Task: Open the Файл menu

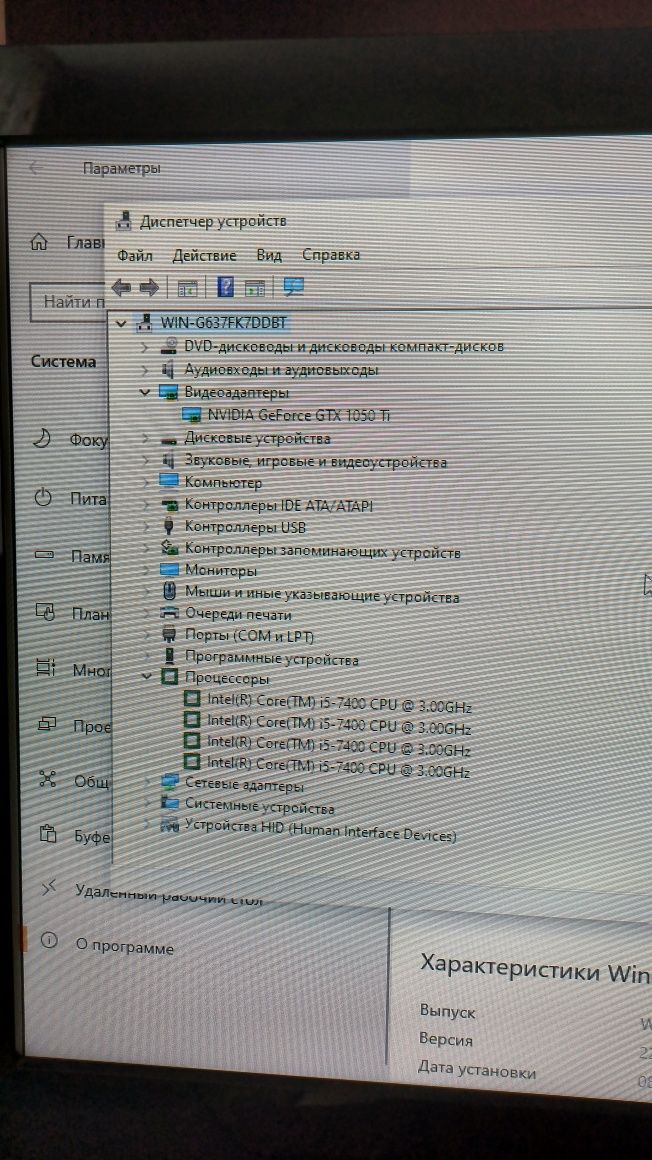Action: click(x=135, y=256)
